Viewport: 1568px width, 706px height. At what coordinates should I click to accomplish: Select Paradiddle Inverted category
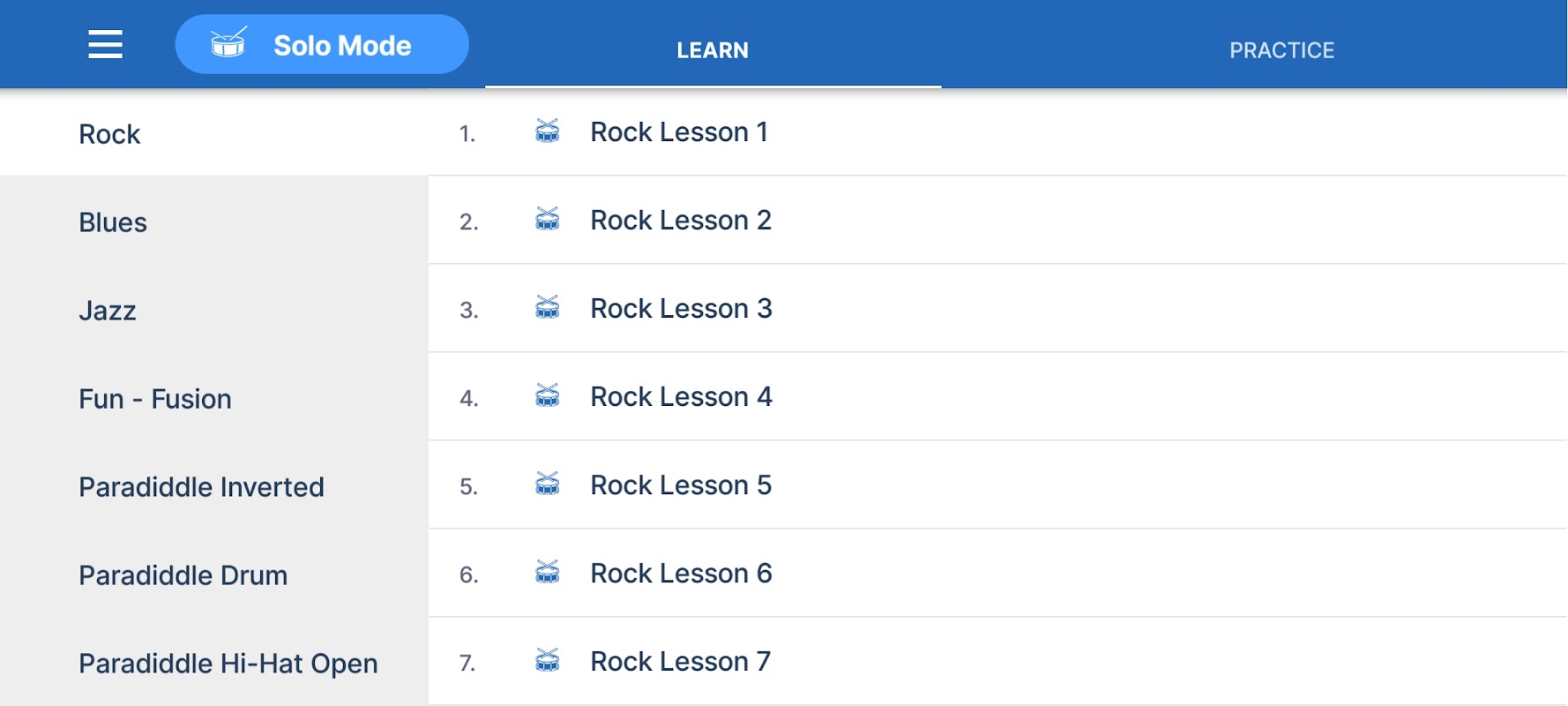pos(201,487)
